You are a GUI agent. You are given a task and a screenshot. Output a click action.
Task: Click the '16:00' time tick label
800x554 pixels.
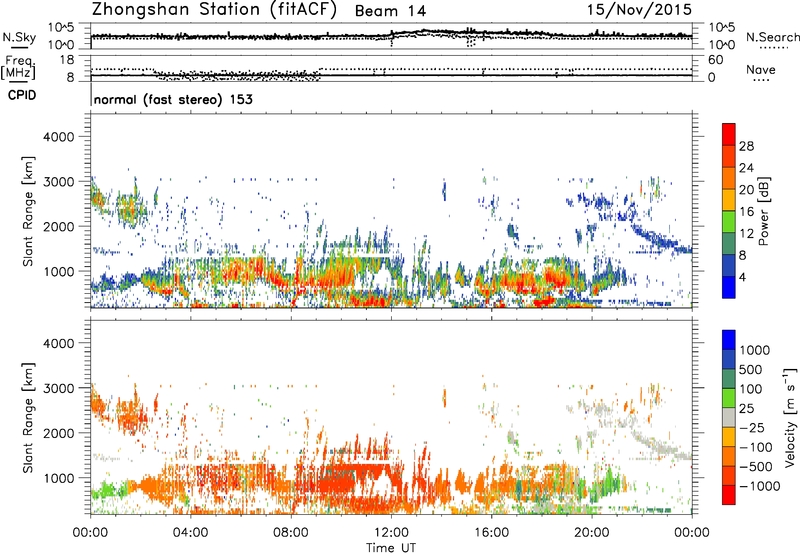(491, 533)
